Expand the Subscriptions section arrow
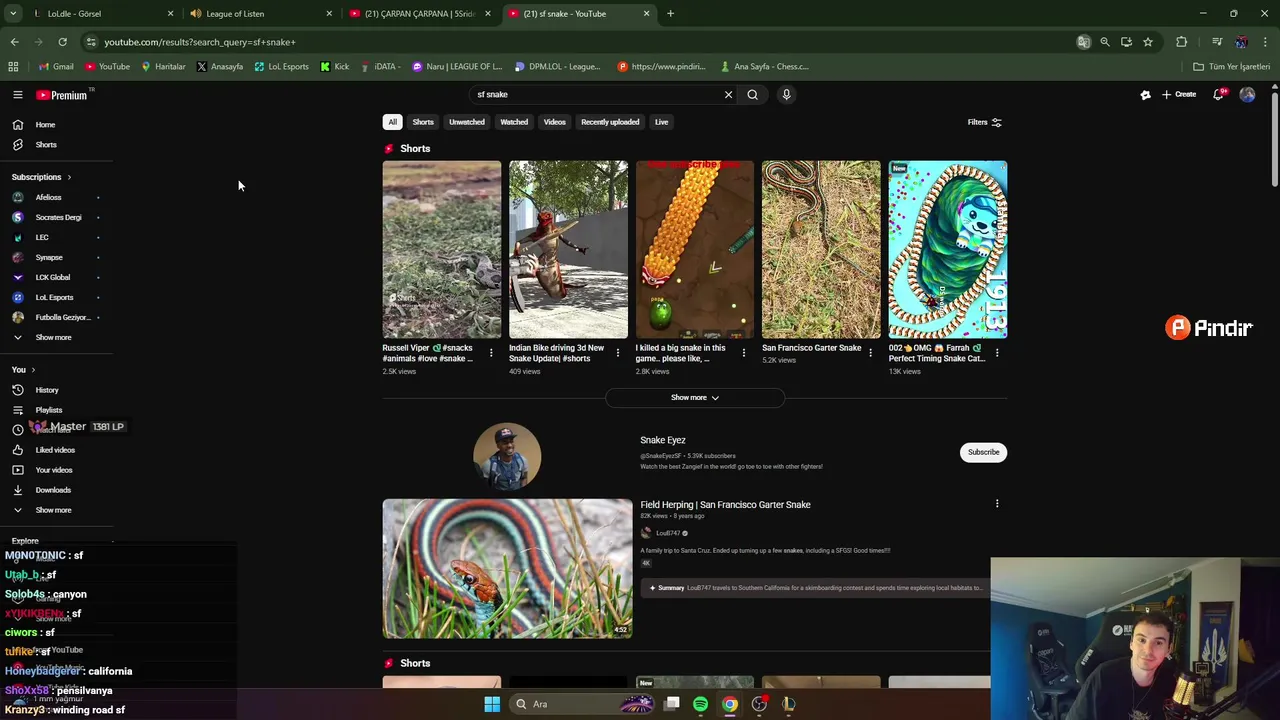Screen dimensions: 1280x720 tap(69, 177)
